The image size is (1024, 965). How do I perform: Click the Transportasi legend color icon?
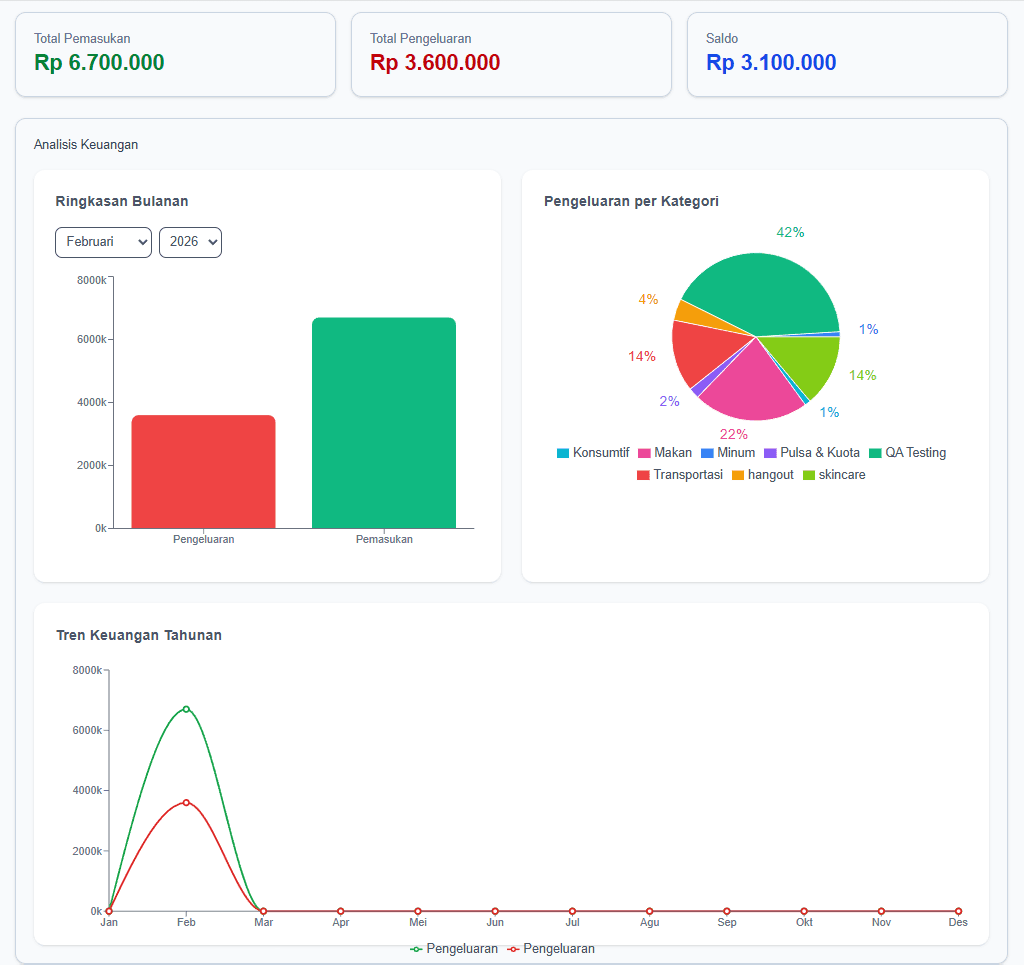643,475
